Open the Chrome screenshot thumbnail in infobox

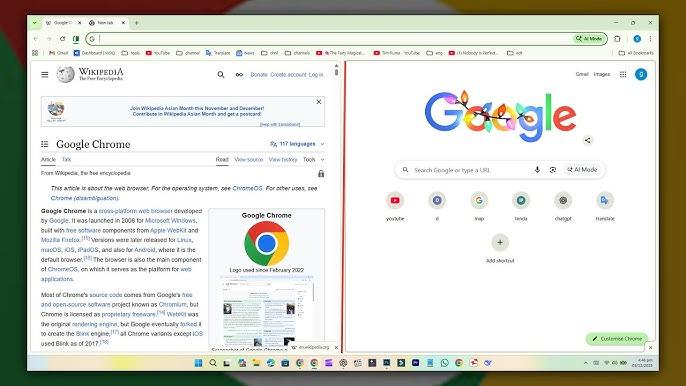(x=266, y=312)
